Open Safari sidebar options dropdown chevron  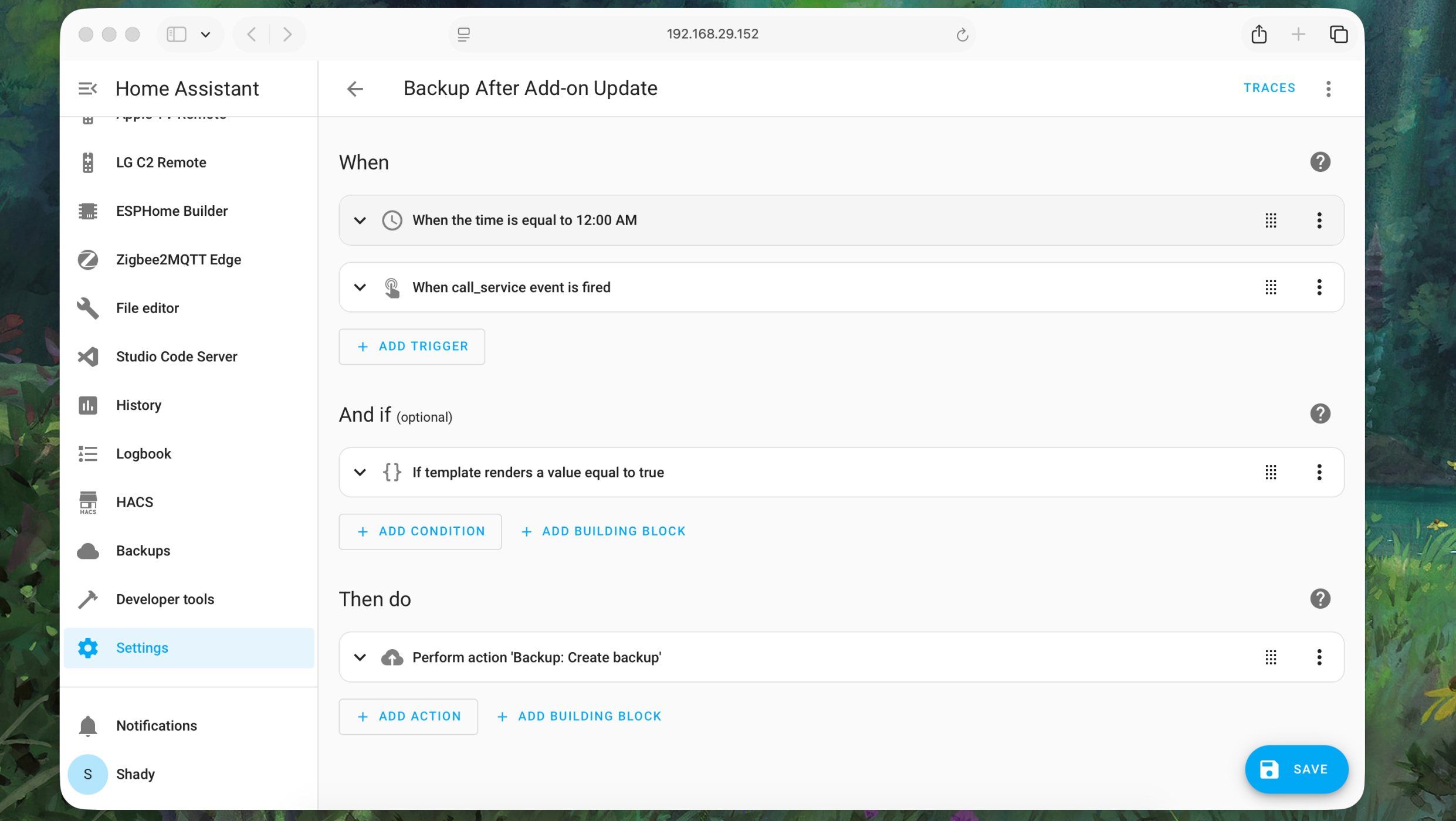[x=205, y=35]
